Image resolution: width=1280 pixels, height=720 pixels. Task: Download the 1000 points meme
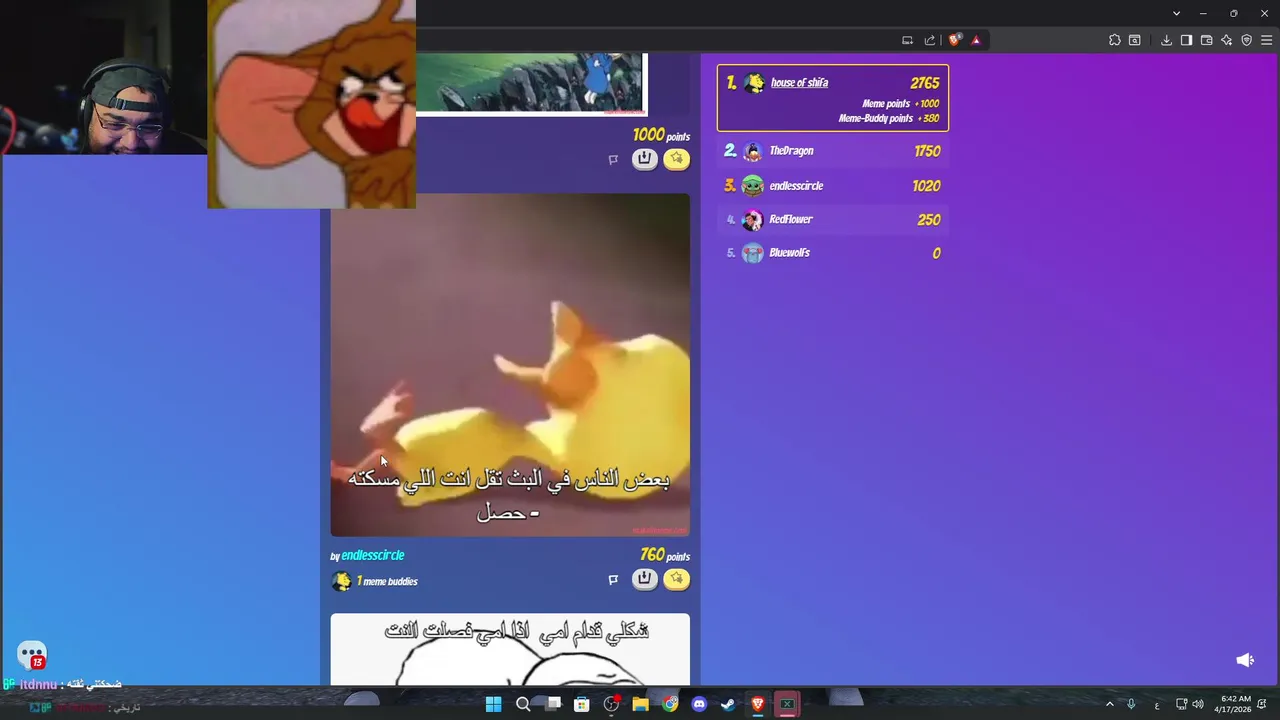pyautogui.click(x=645, y=159)
